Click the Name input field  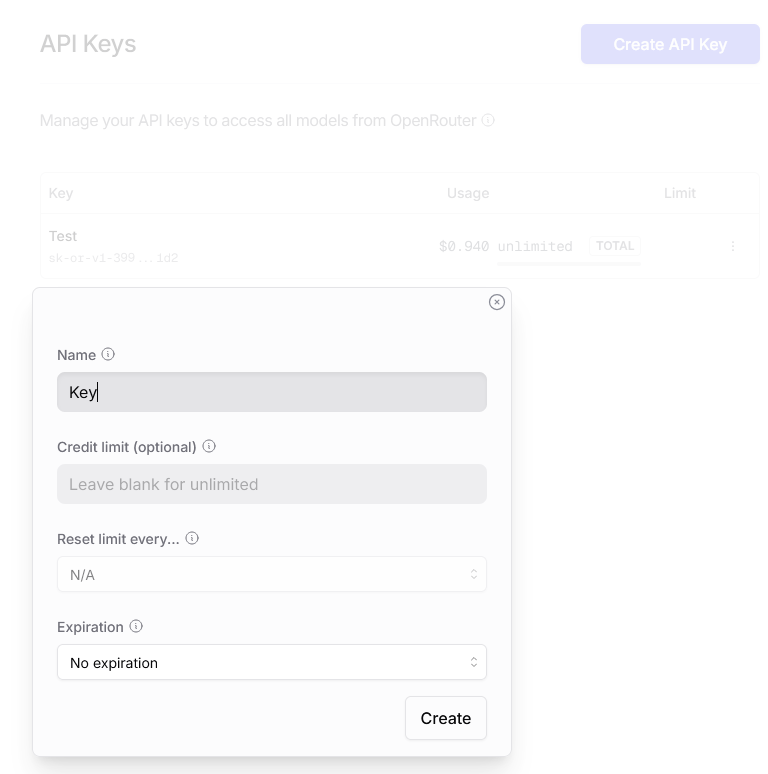coord(272,392)
